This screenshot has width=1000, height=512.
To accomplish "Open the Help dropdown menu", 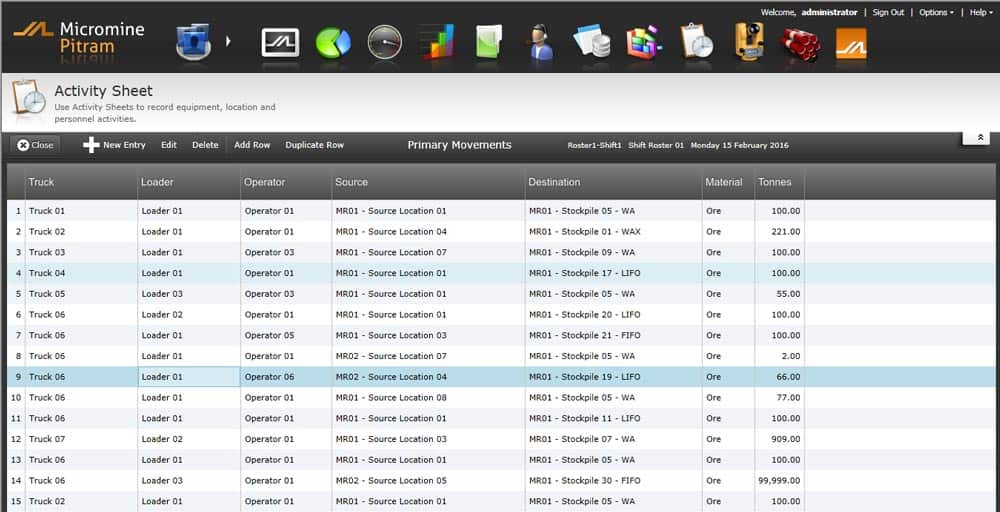I will (x=982, y=12).
